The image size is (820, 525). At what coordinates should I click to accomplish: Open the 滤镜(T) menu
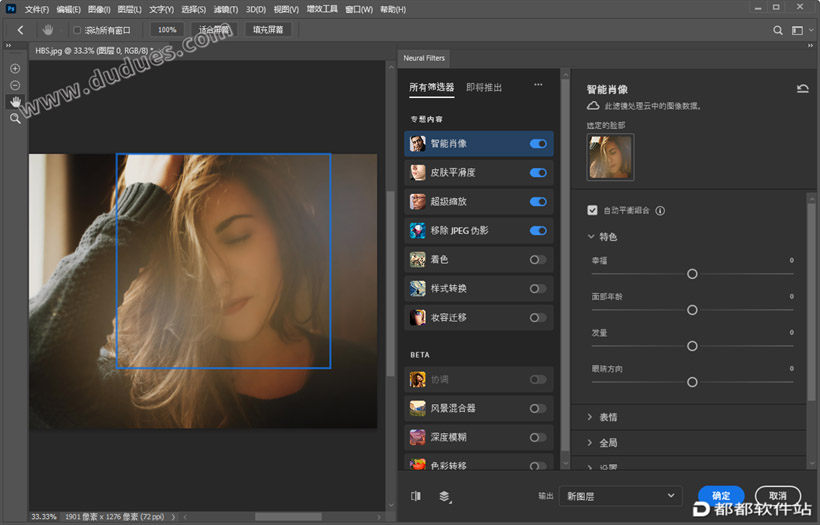click(x=226, y=9)
